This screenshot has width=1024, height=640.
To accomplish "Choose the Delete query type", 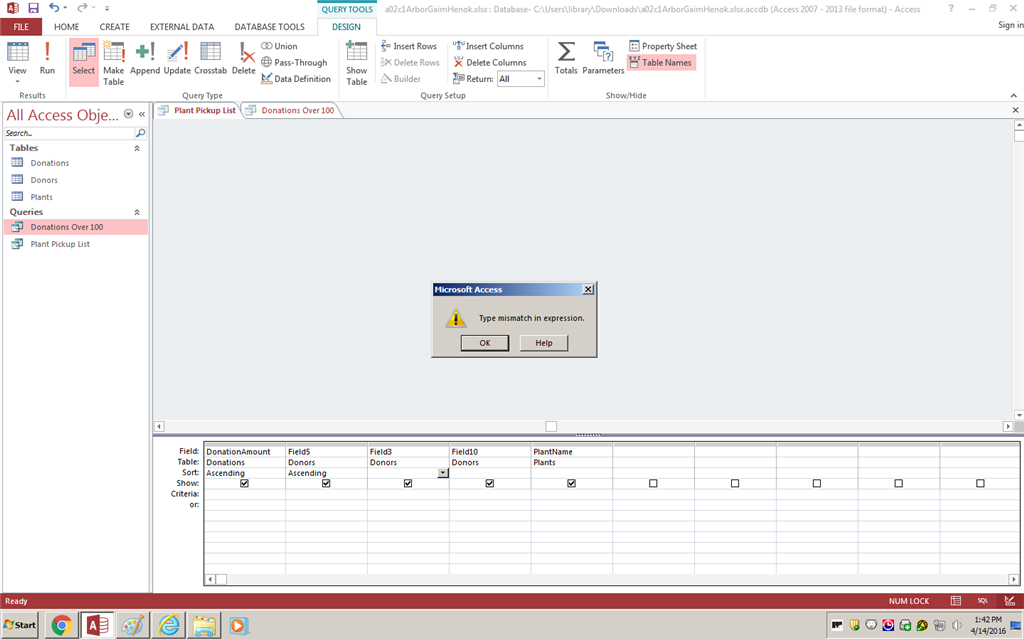I will click(244, 59).
